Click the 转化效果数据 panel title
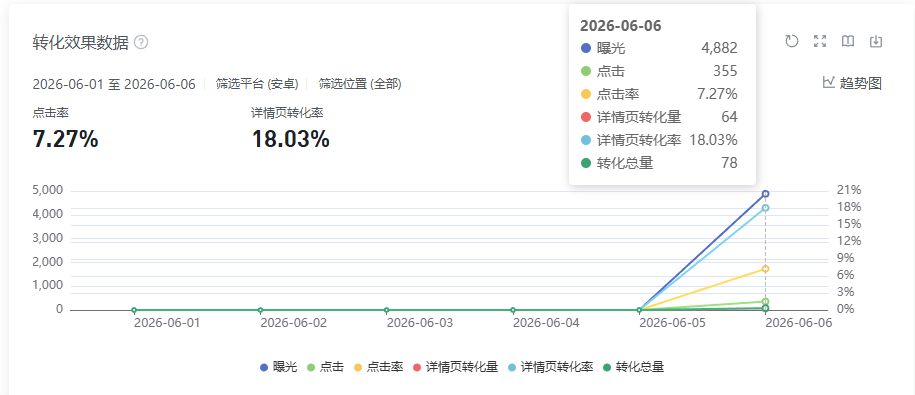Image resolution: width=915 pixels, height=395 pixels. coord(81,43)
